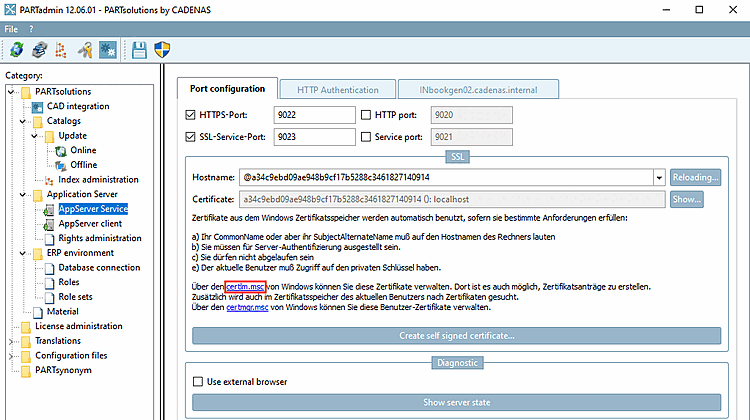
Task: Open the certlm.msc link
Action: pyautogui.click(x=245, y=287)
